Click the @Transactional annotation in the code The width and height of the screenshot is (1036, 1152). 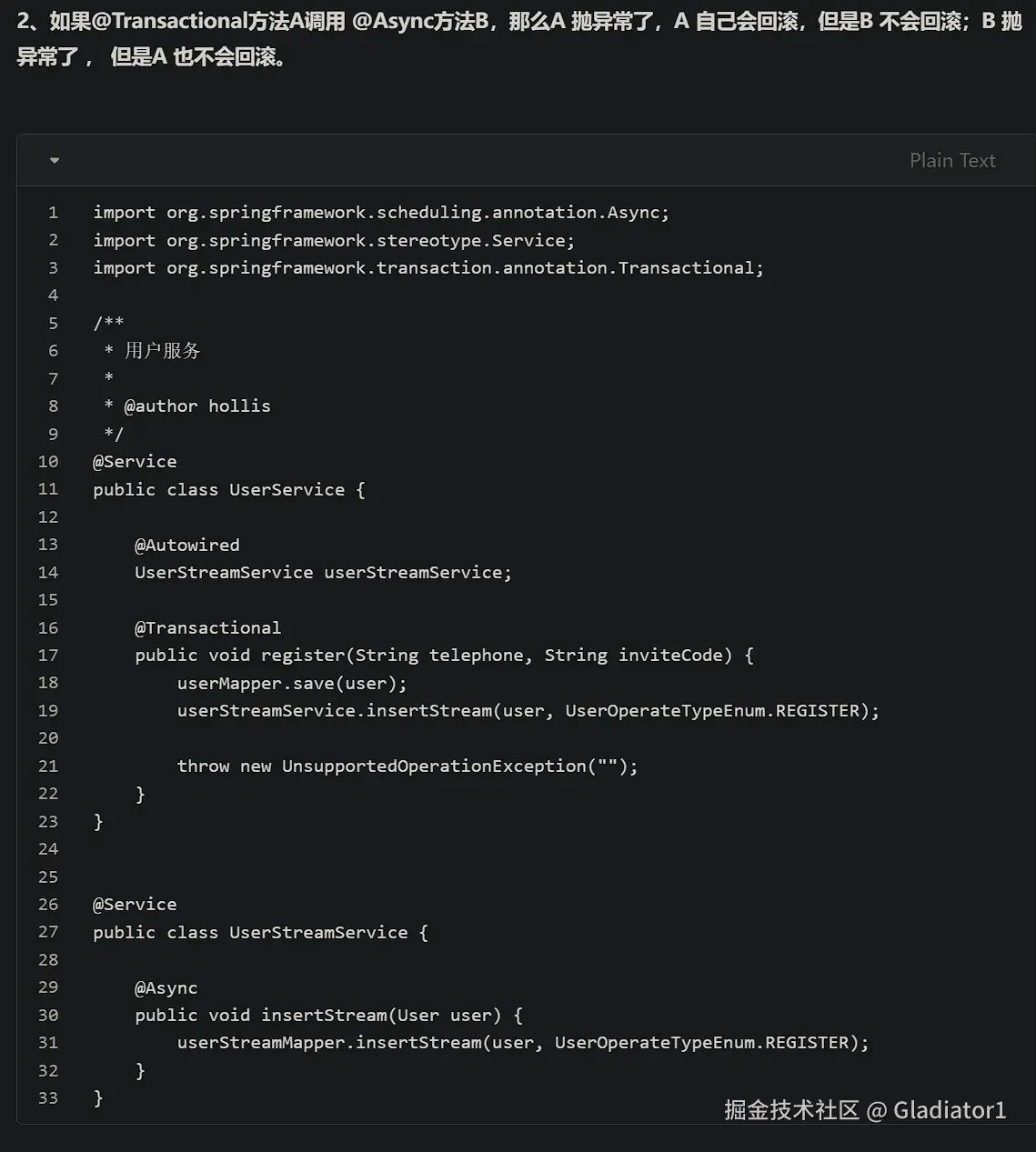tap(207, 628)
